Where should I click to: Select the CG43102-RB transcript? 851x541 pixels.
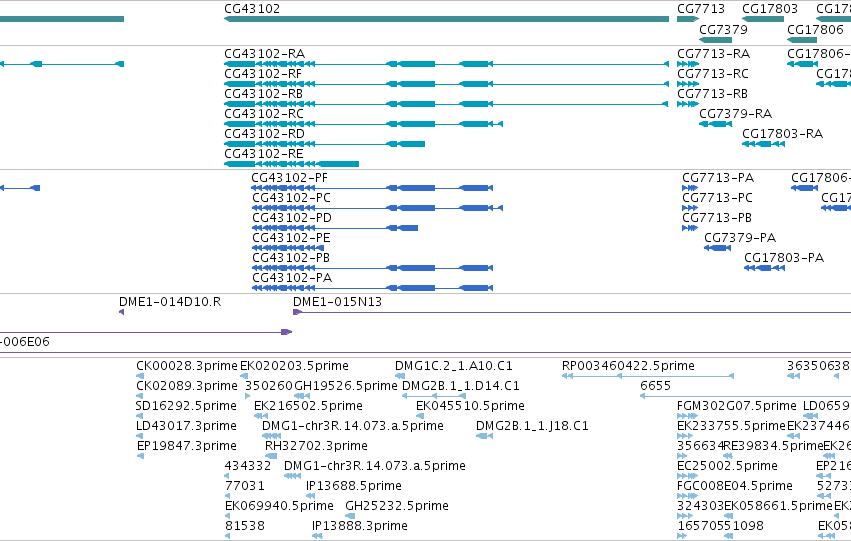click(x=446, y=104)
